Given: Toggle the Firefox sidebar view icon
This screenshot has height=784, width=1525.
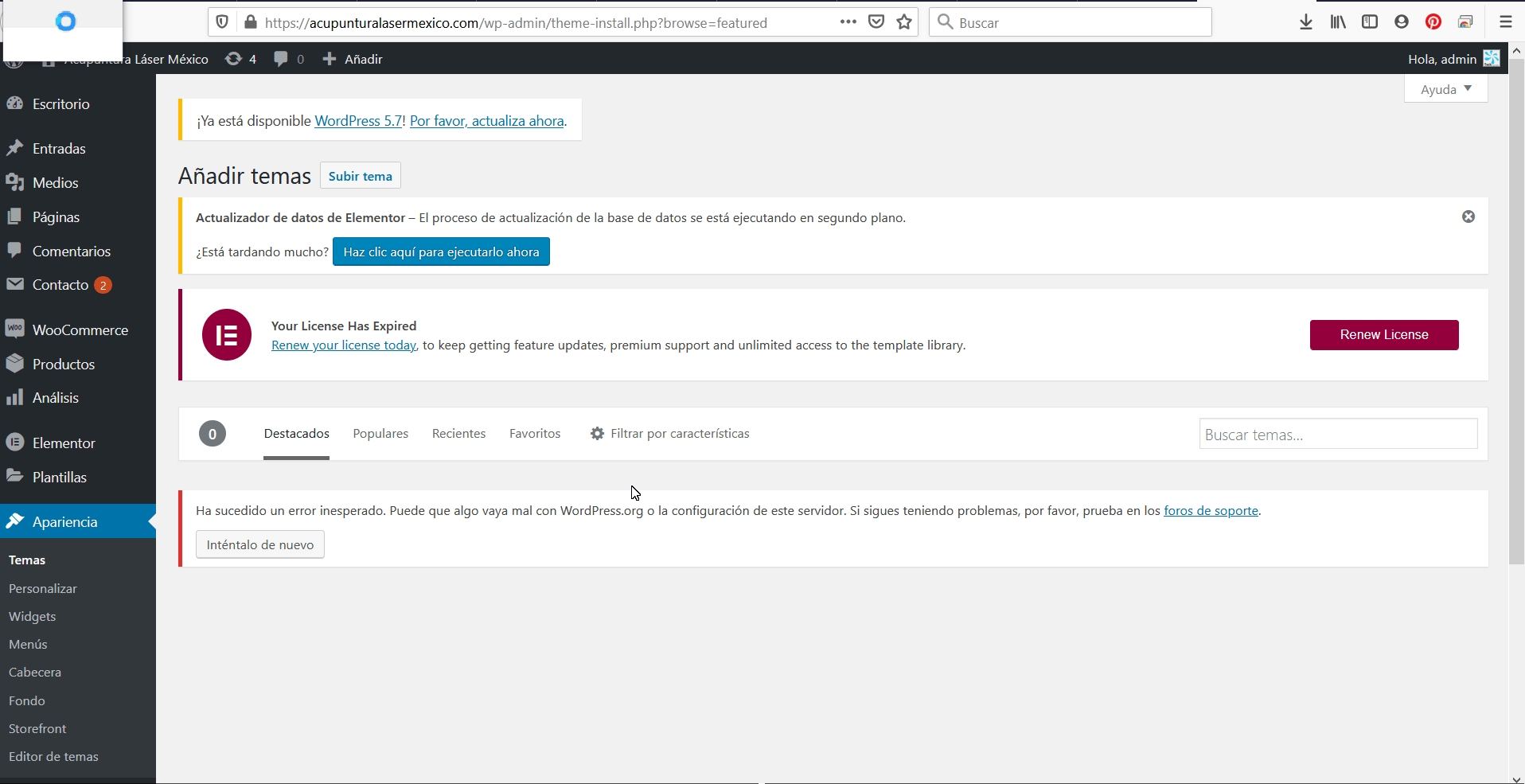Looking at the screenshot, I should point(1370,22).
